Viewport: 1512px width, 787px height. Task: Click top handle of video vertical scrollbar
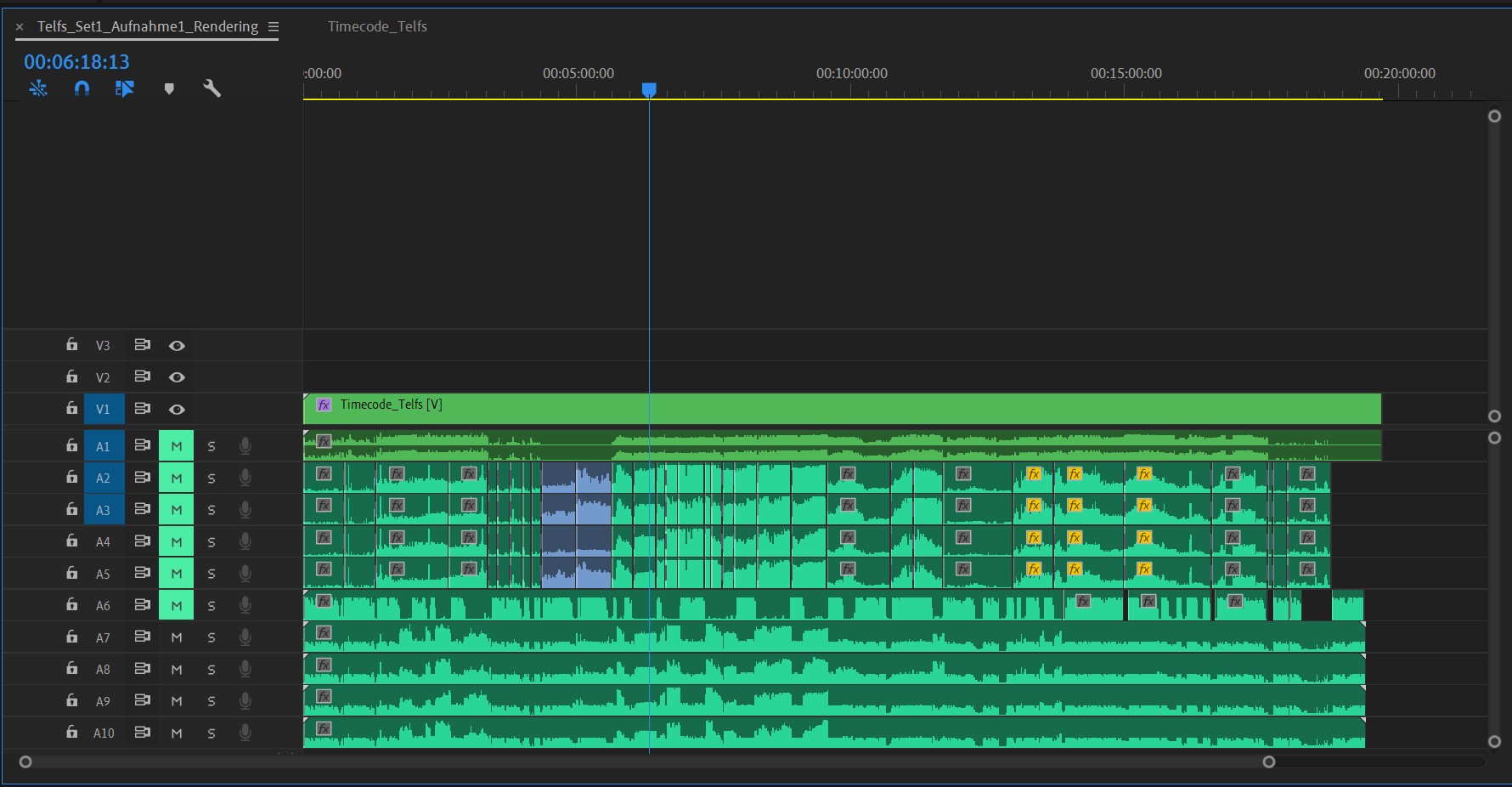pos(1494,116)
